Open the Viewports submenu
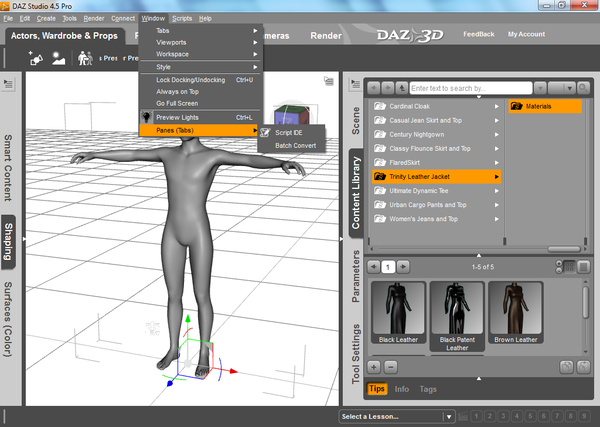 [201, 42]
